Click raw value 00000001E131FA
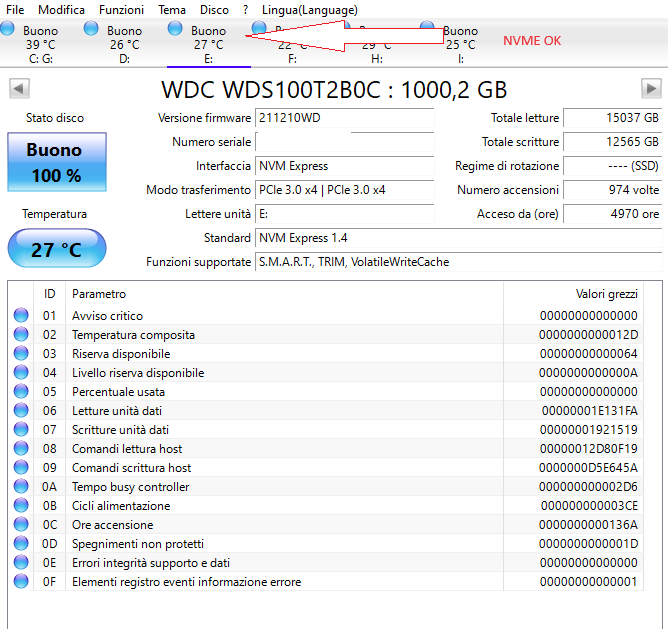668x629 pixels. tap(590, 411)
